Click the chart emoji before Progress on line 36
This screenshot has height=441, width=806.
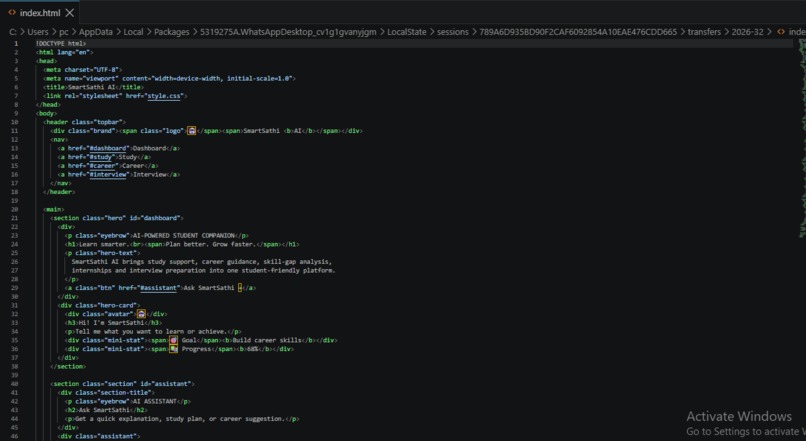173,348
